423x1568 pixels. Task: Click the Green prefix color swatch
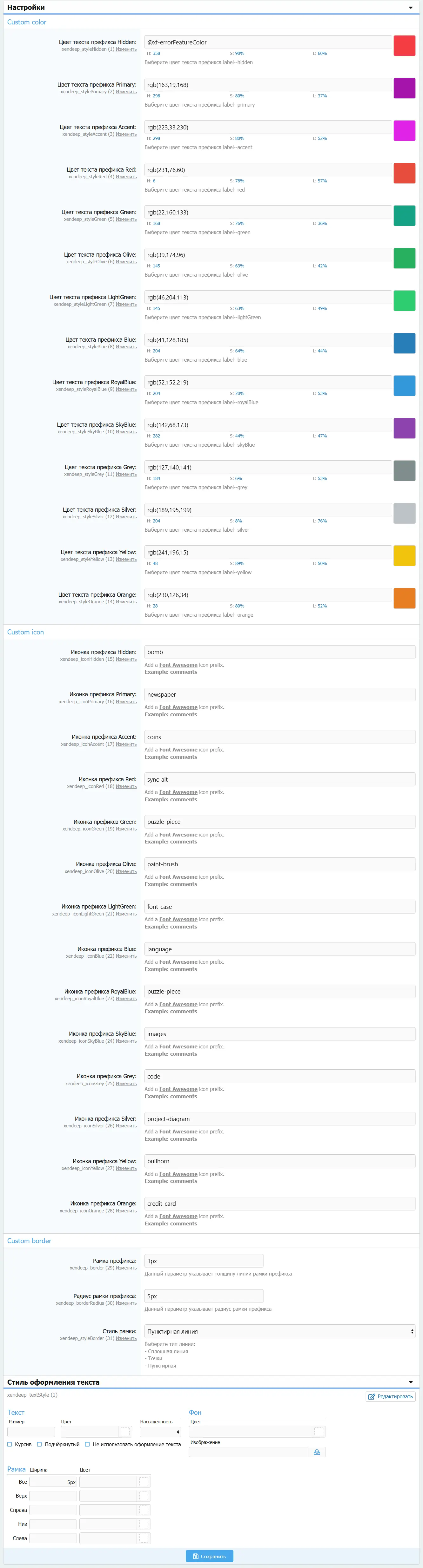click(404, 215)
